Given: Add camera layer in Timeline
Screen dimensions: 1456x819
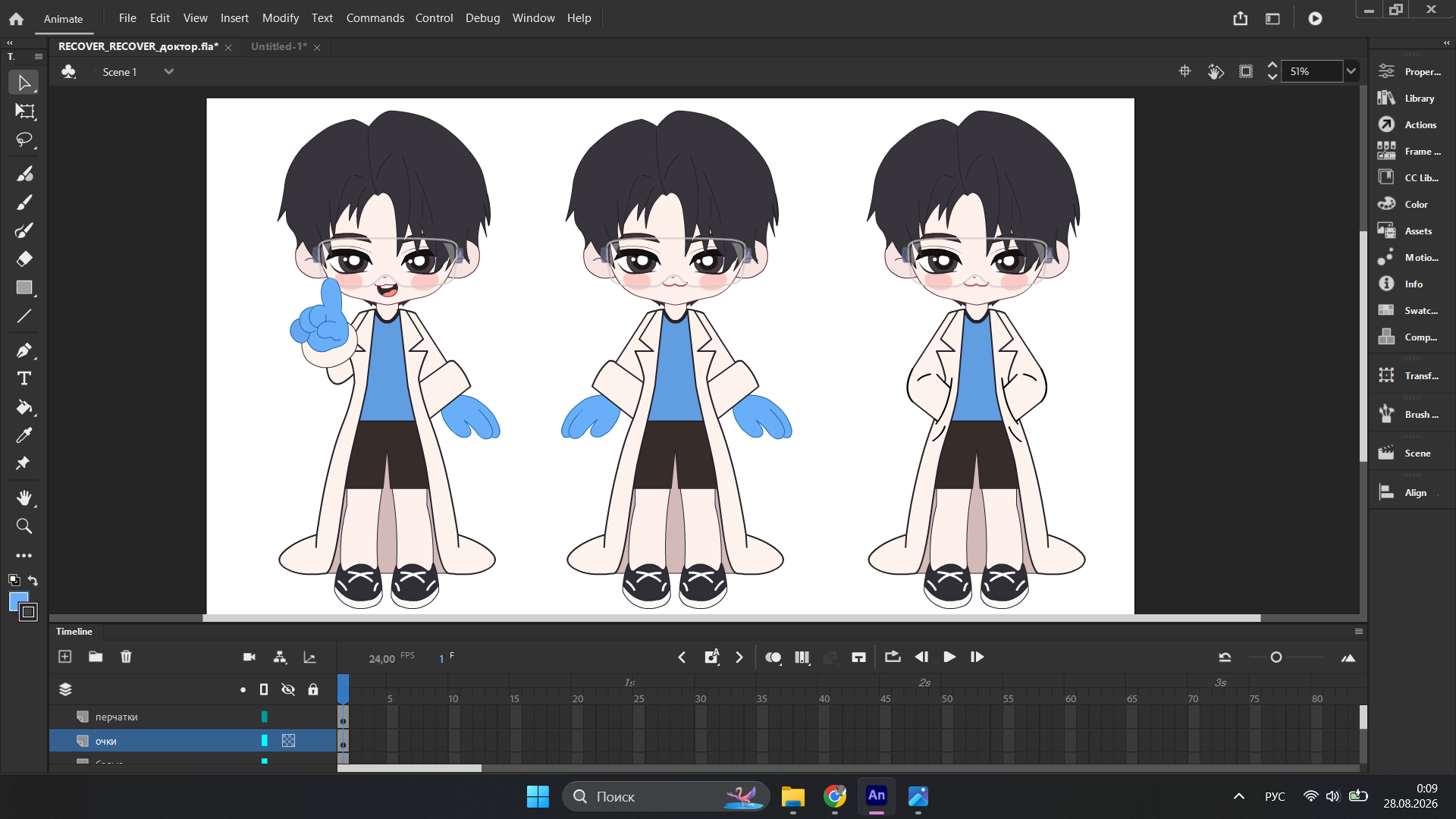Looking at the screenshot, I should [249, 657].
